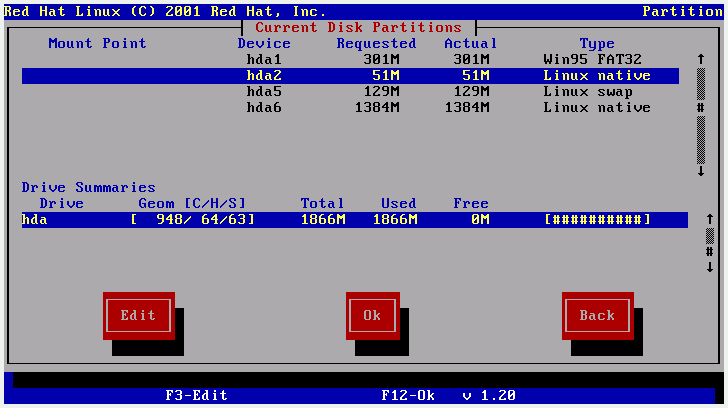Click the Actual column header
Screen dimensions: 728x408
coord(471,44)
